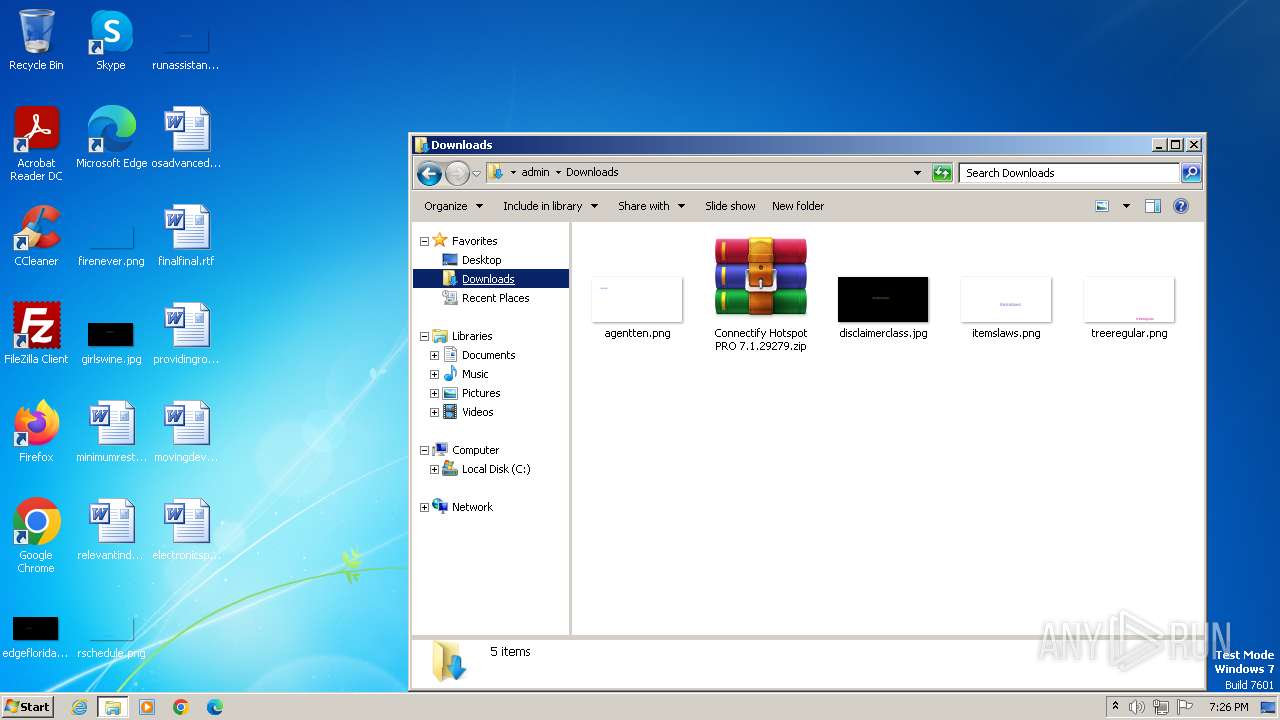This screenshot has height=720, width=1280.
Task: Select finalfinal.rtf document on desktop
Action: [x=186, y=235]
